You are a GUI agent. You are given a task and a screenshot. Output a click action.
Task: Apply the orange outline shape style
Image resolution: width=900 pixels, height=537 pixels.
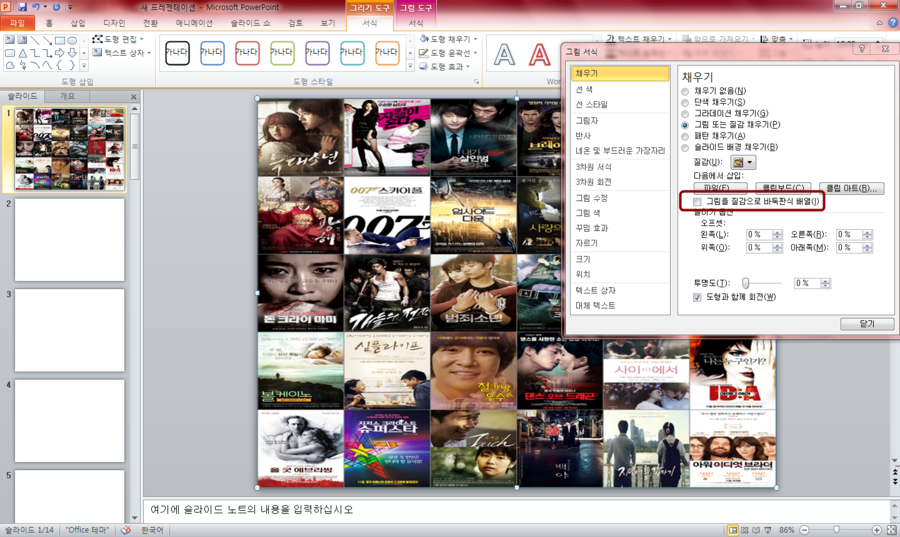[x=387, y=52]
